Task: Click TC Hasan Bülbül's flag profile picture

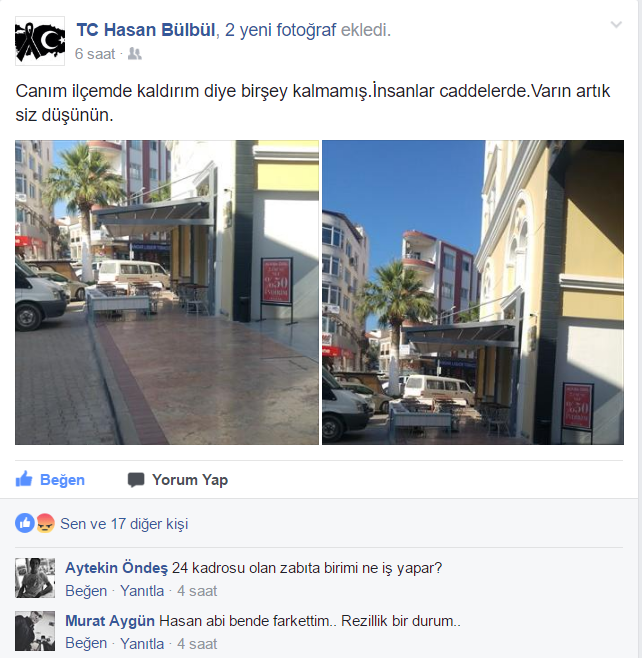Action: tap(40, 41)
